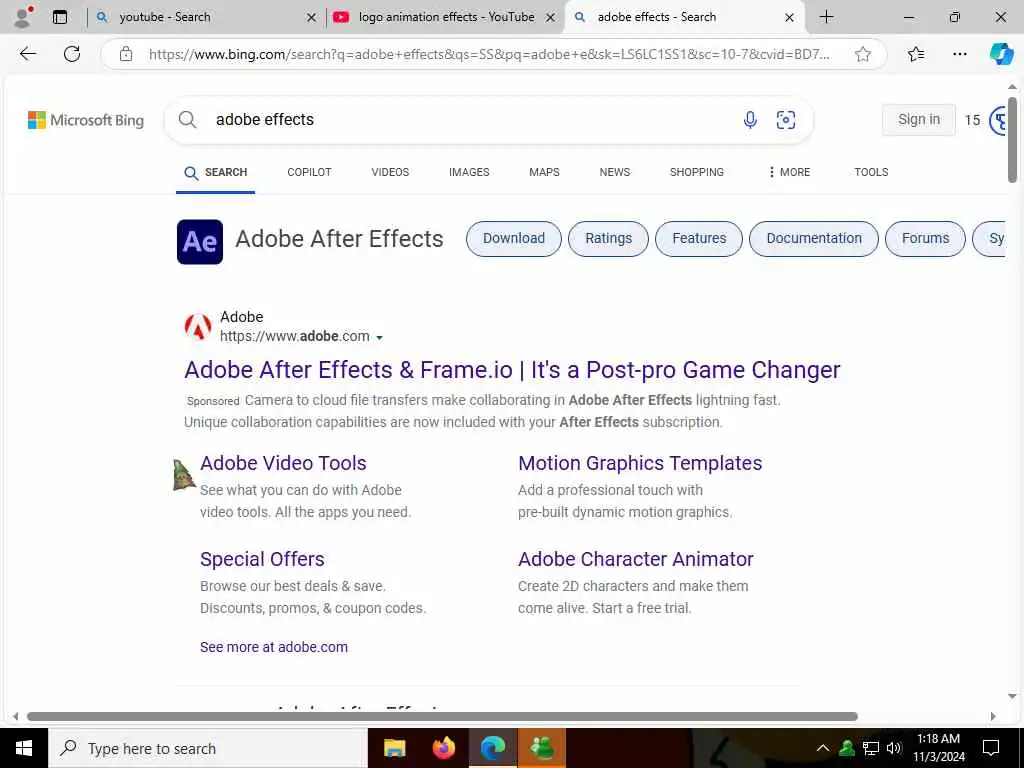
Task: Open Adobe Character Animator link
Action: tap(635, 559)
